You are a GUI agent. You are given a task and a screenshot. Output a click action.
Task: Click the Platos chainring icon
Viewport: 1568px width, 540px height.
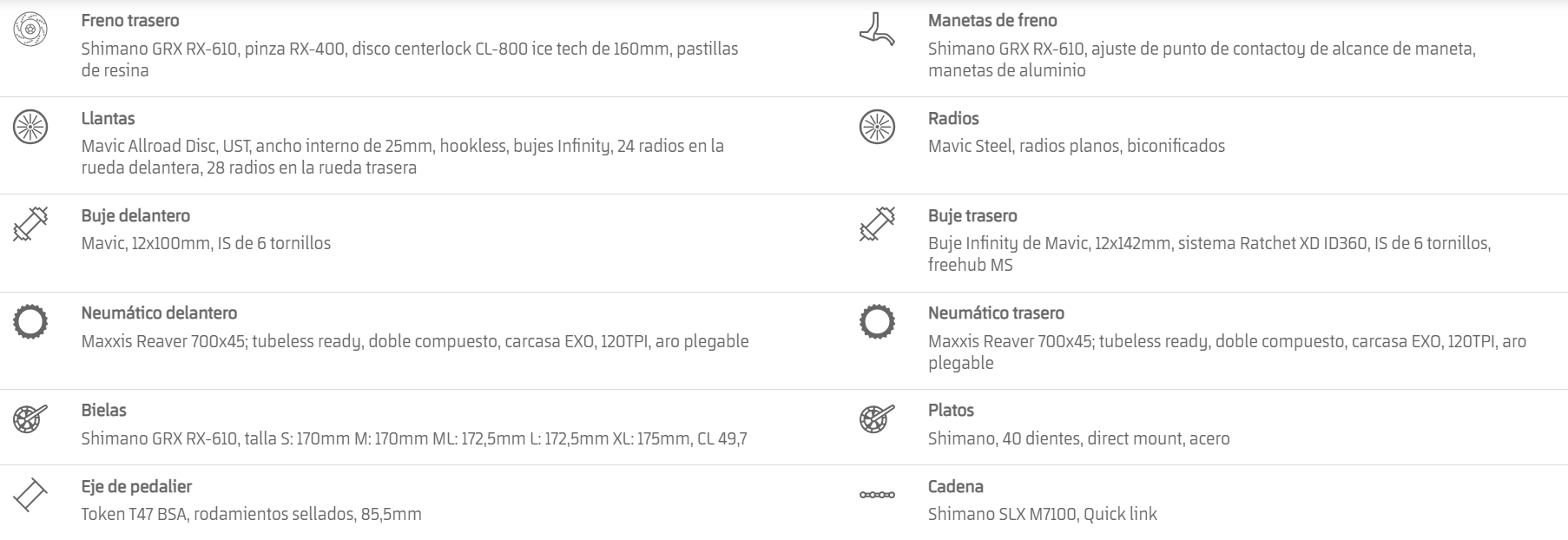pyautogui.click(x=877, y=418)
